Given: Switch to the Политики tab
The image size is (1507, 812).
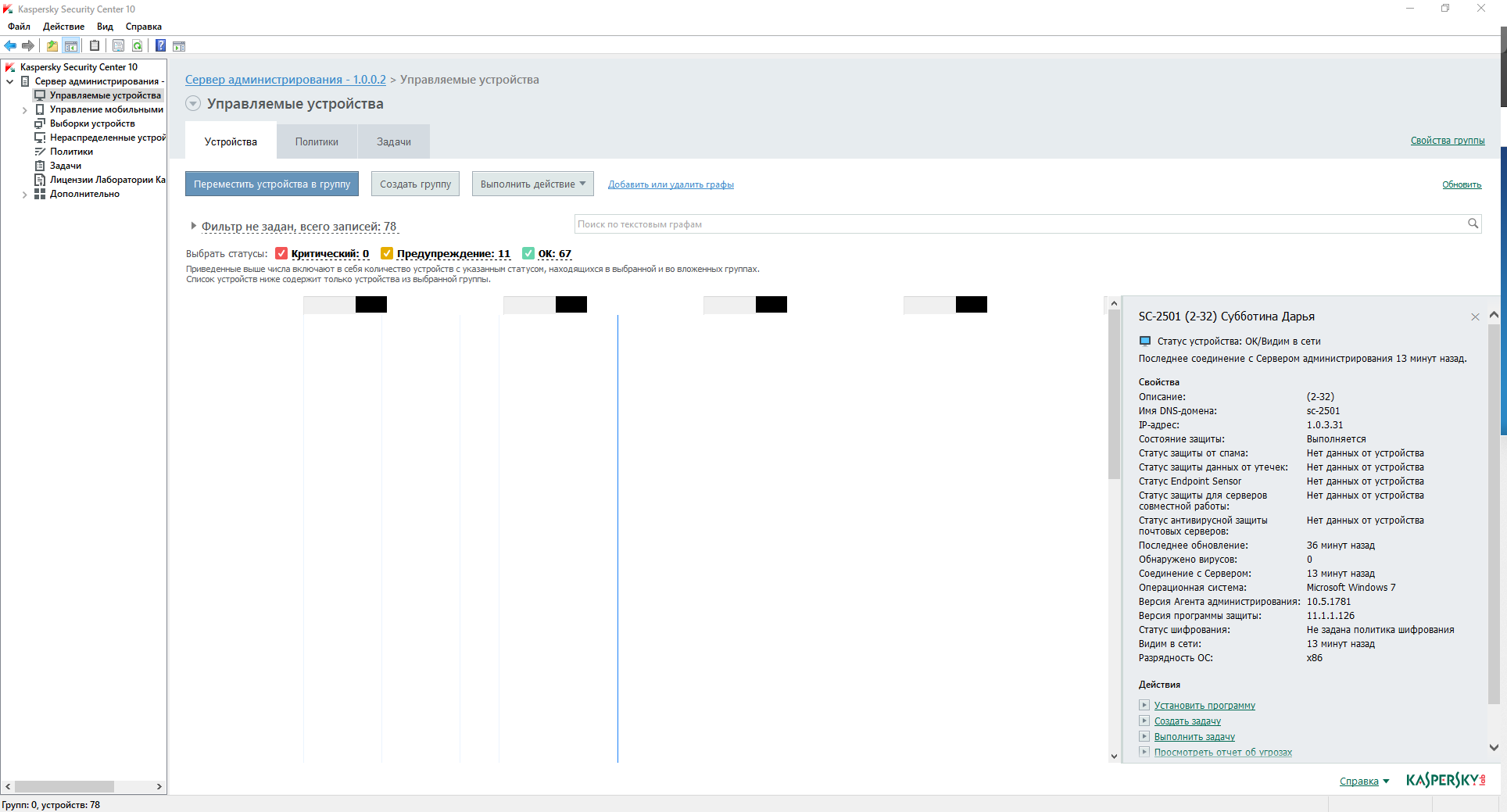Looking at the screenshot, I should tap(317, 141).
